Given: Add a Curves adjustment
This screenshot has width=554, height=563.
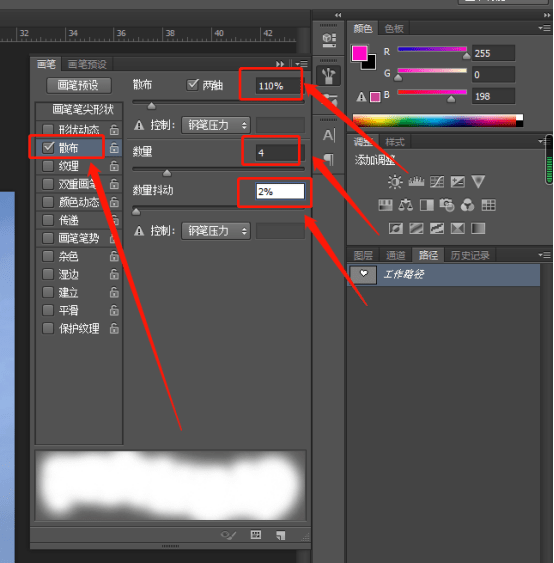Looking at the screenshot, I should pos(437,181).
